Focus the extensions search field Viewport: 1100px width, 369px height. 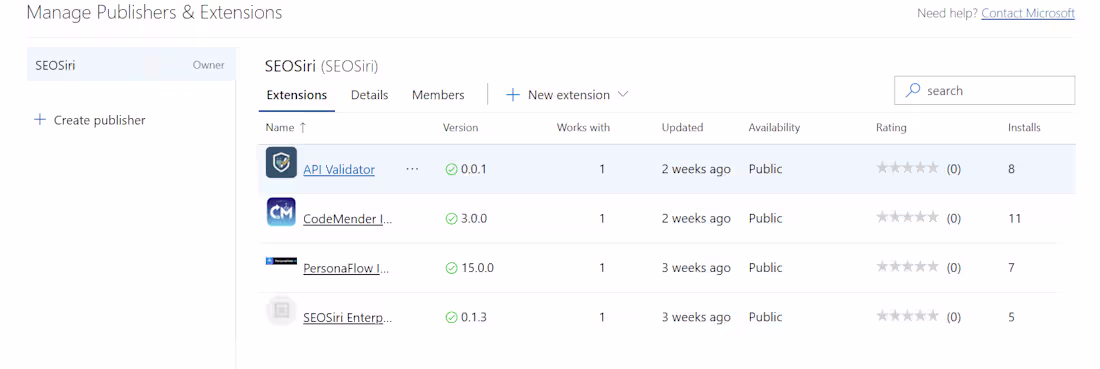tap(984, 90)
